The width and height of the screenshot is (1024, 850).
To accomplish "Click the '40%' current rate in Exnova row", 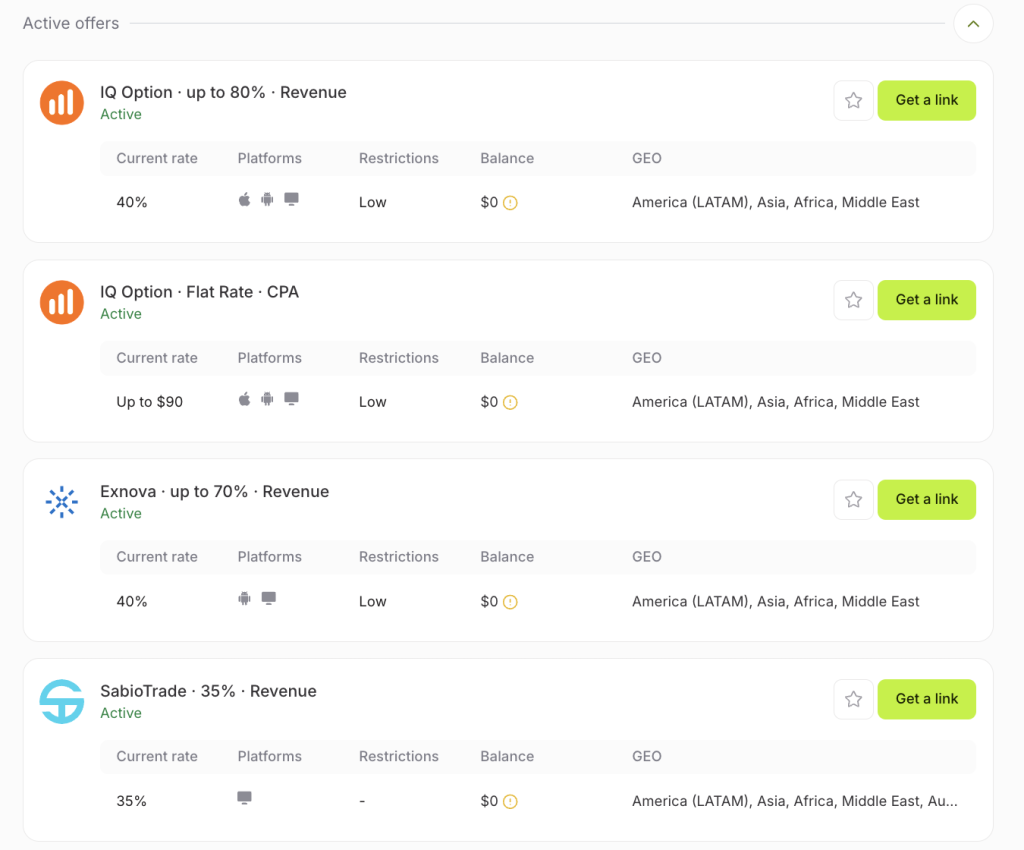I will pyautogui.click(x=131, y=601).
